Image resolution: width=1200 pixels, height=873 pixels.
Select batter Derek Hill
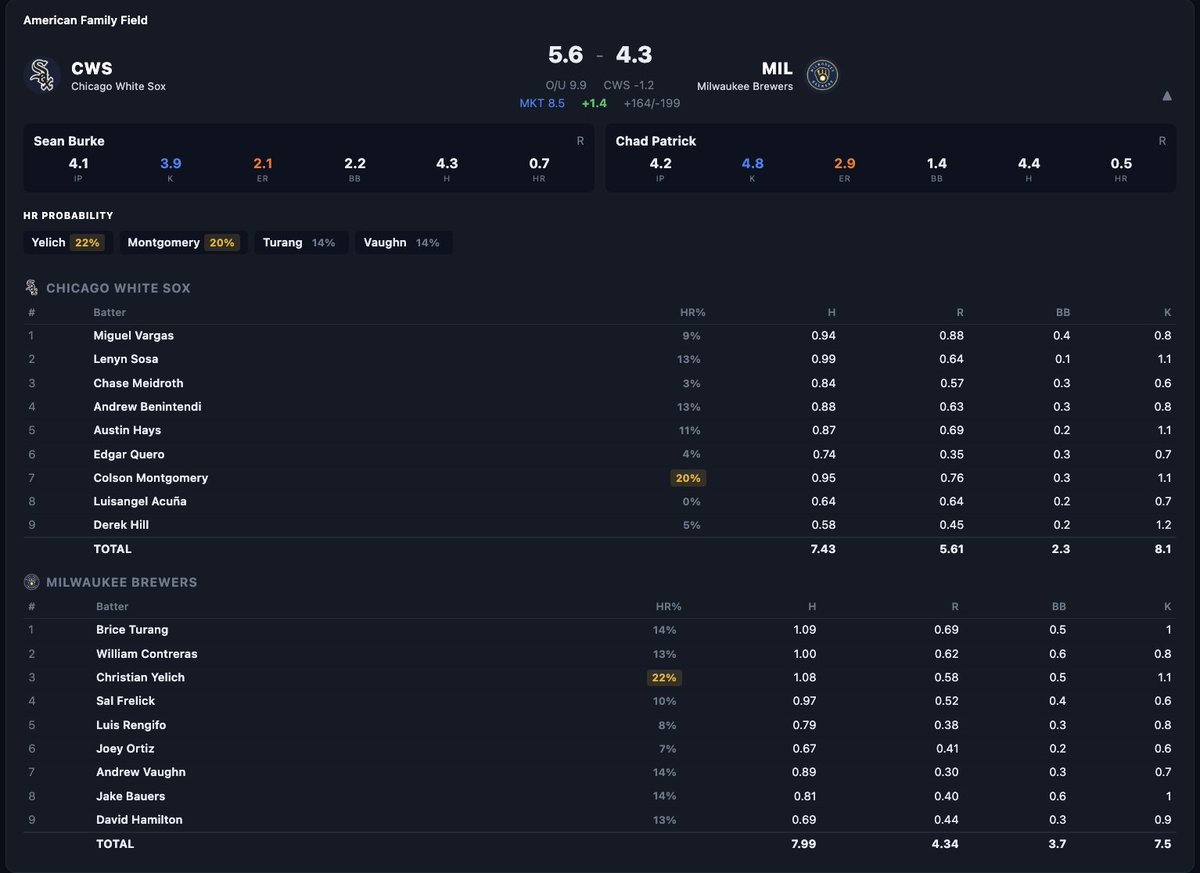coord(121,525)
